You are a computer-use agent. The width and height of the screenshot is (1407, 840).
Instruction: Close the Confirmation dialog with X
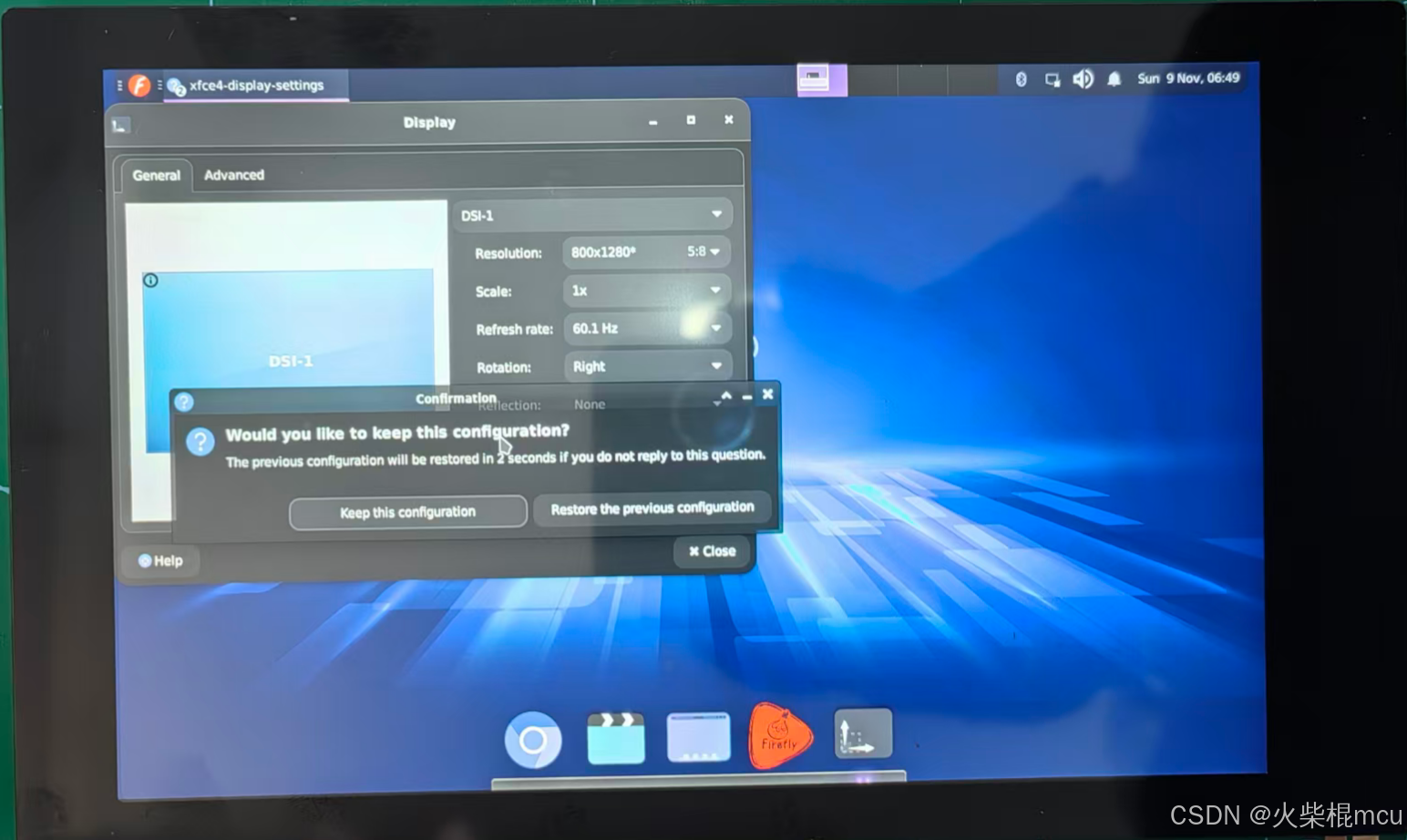(x=767, y=394)
